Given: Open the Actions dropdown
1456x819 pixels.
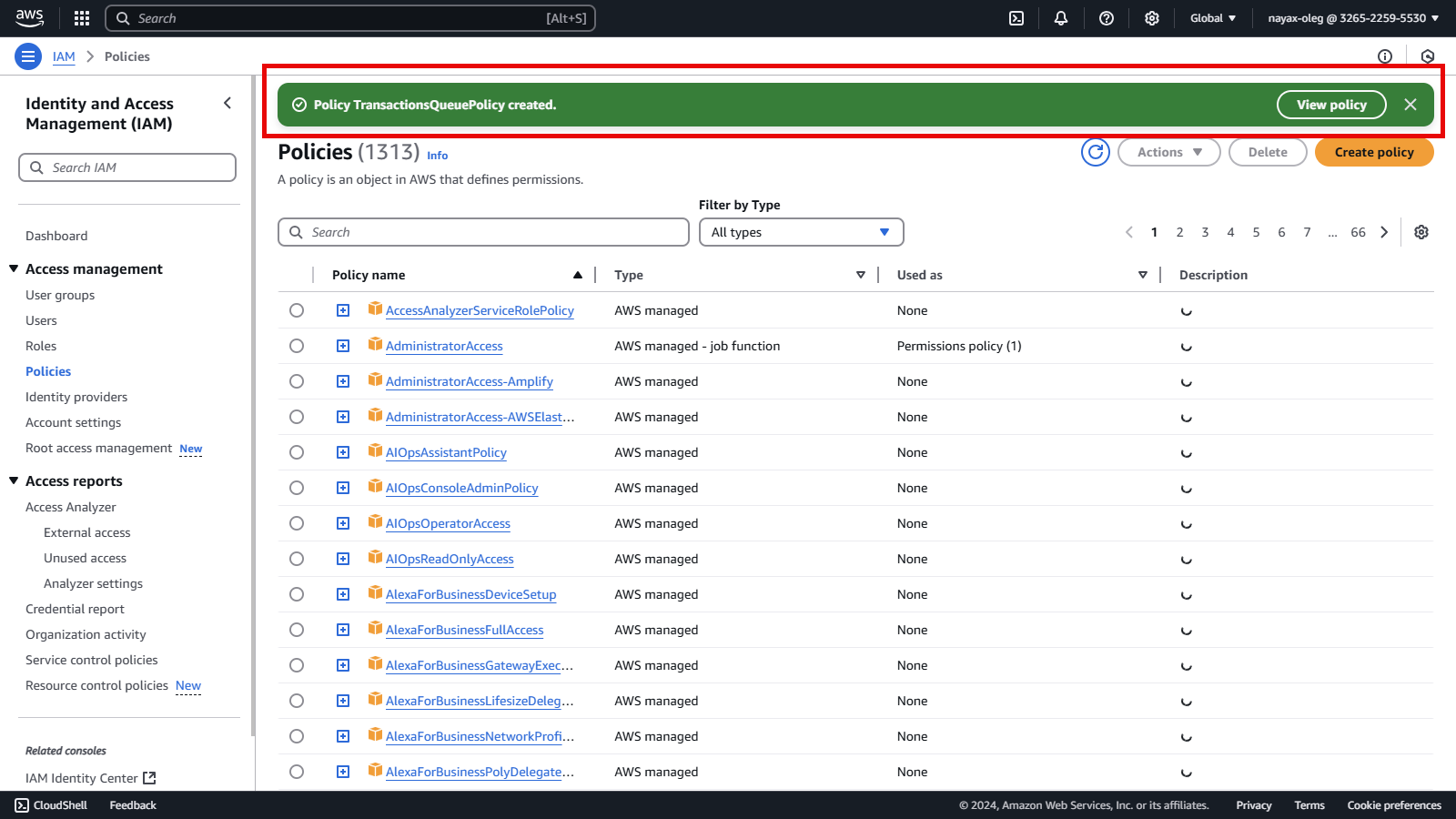Looking at the screenshot, I should point(1169,152).
